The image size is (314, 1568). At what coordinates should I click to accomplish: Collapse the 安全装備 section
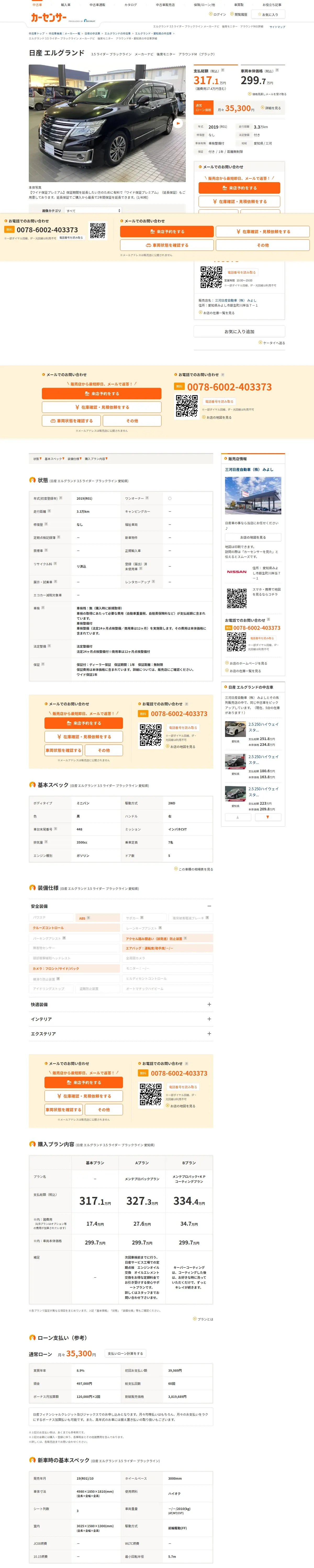(x=121, y=906)
